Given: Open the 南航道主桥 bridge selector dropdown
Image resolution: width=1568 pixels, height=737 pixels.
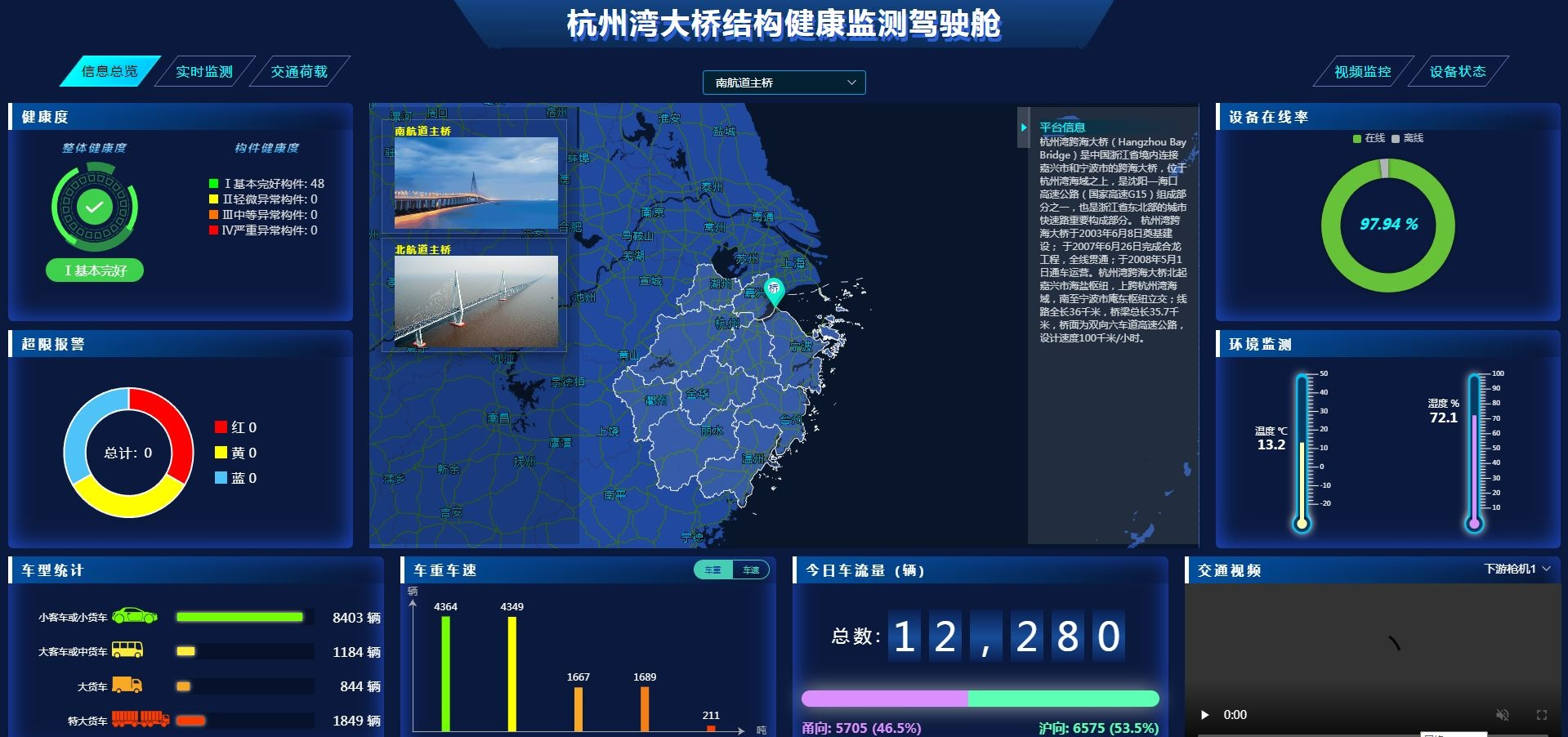Looking at the screenshot, I should [x=783, y=83].
